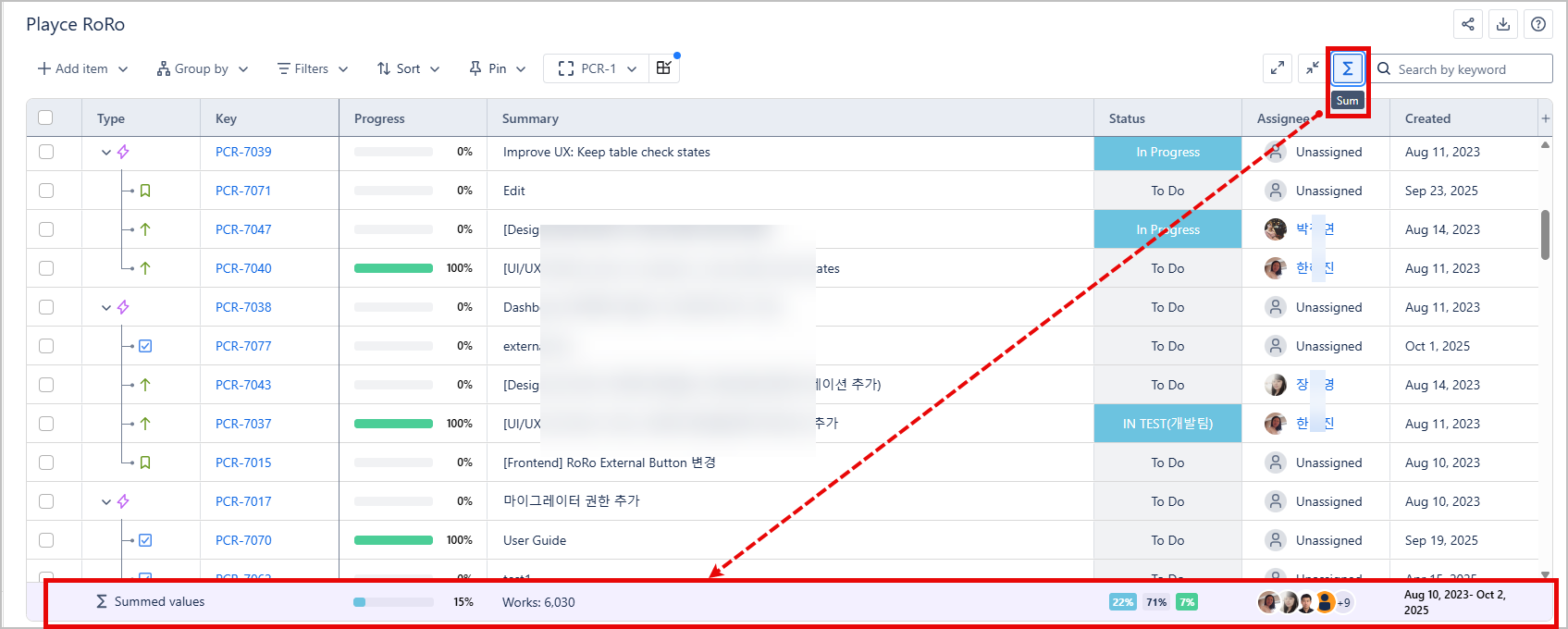Check the box for row PCR-7038
This screenshot has height=629, width=1568.
tap(46, 307)
